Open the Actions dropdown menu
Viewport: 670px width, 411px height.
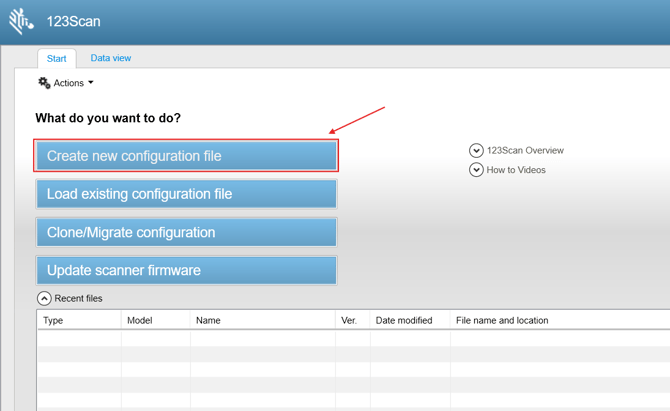pyautogui.click(x=72, y=83)
